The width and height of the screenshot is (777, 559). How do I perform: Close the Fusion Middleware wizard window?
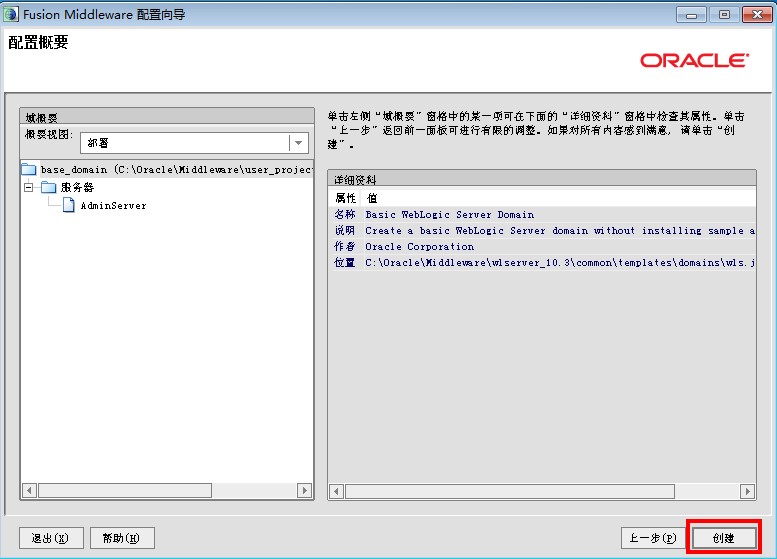coord(757,15)
